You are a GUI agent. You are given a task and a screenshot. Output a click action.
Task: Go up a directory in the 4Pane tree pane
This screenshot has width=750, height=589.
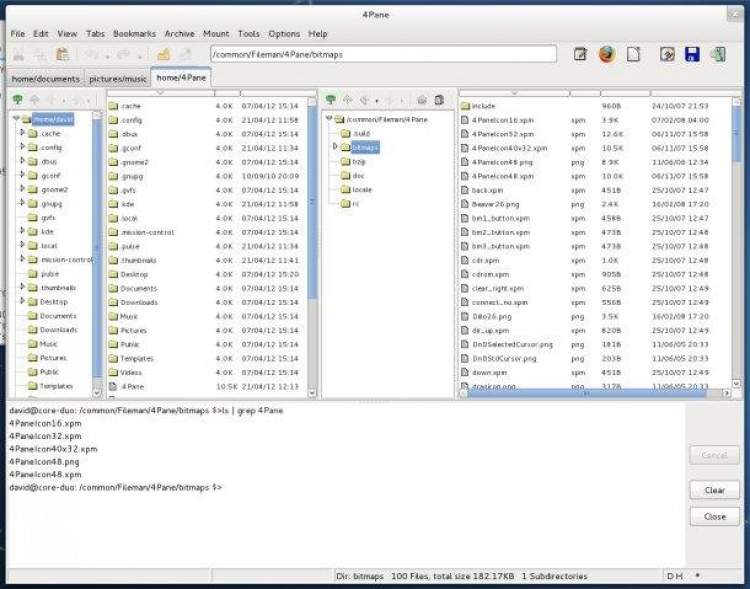click(x=347, y=100)
